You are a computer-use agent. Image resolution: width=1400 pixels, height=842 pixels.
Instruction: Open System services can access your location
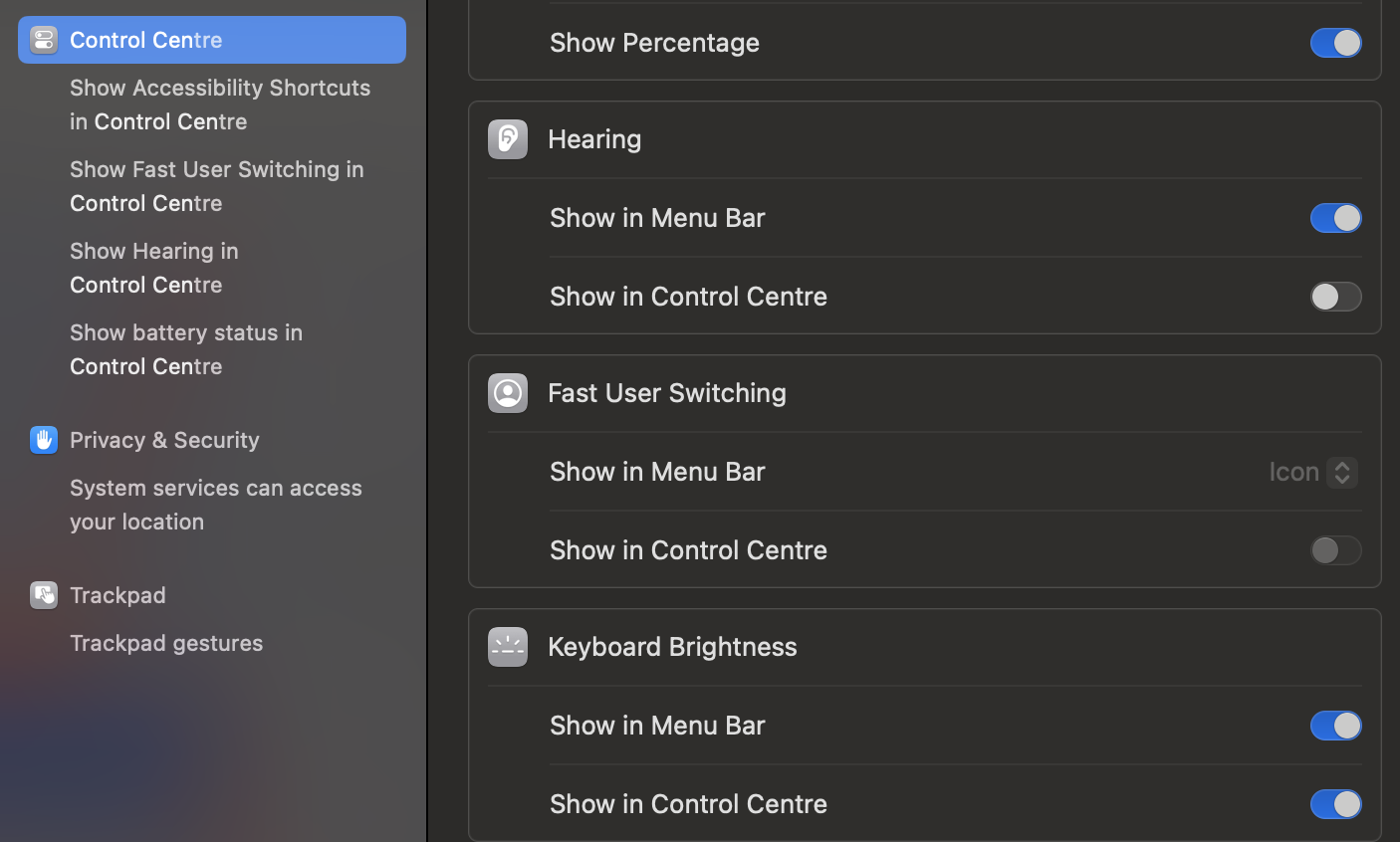(x=216, y=505)
